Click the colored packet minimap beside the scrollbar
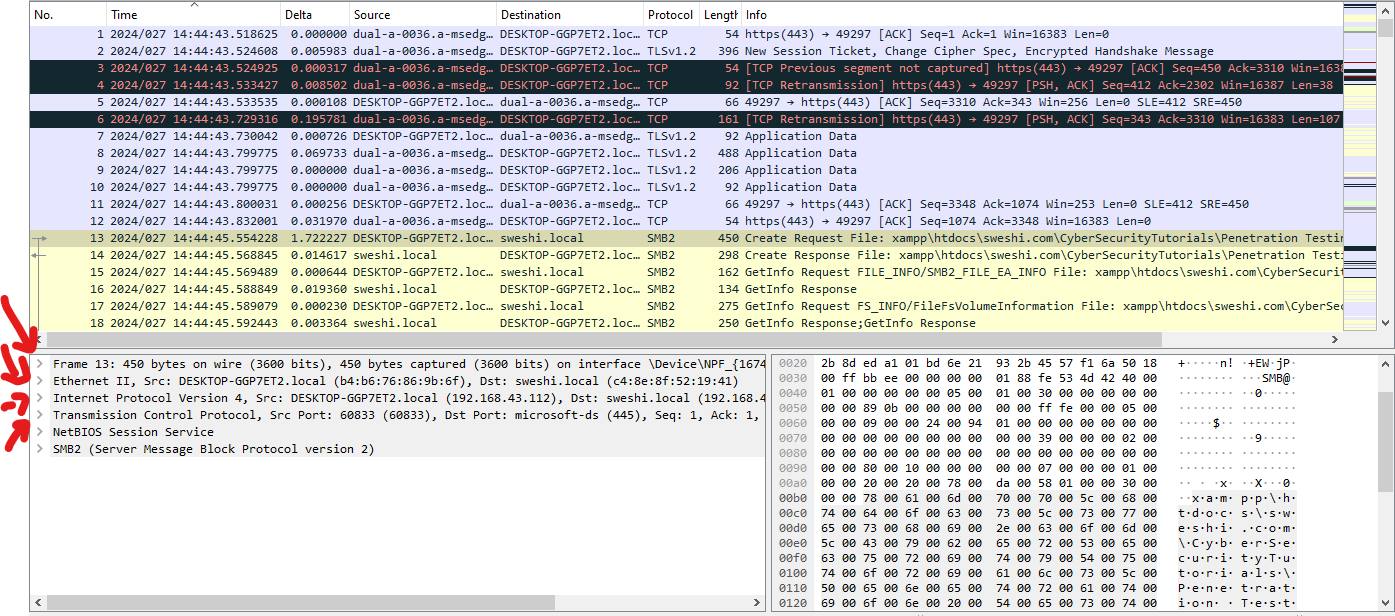 tap(1360, 167)
